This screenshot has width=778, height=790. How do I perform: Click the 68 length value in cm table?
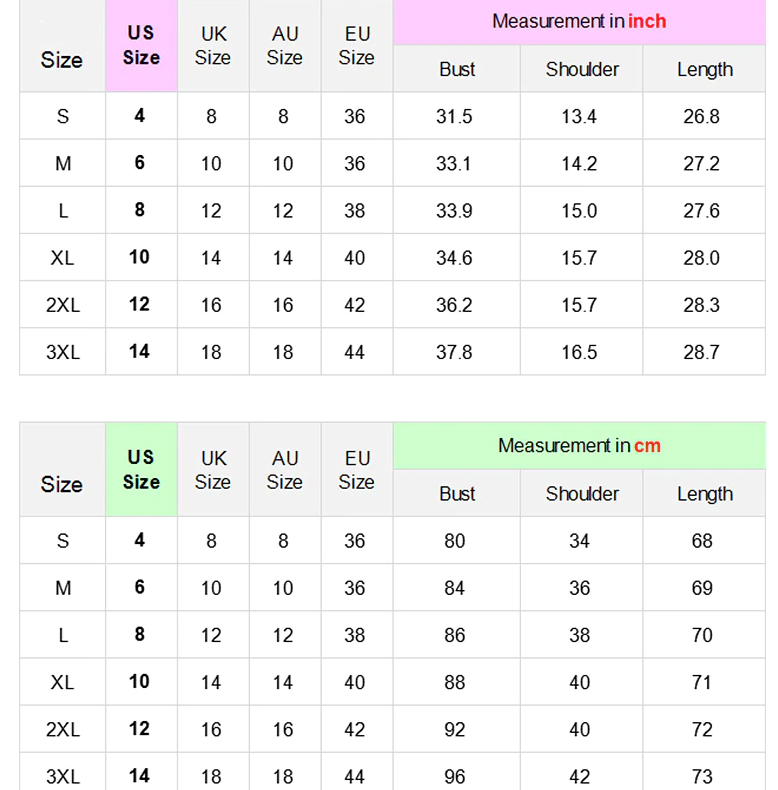pyautogui.click(x=702, y=541)
